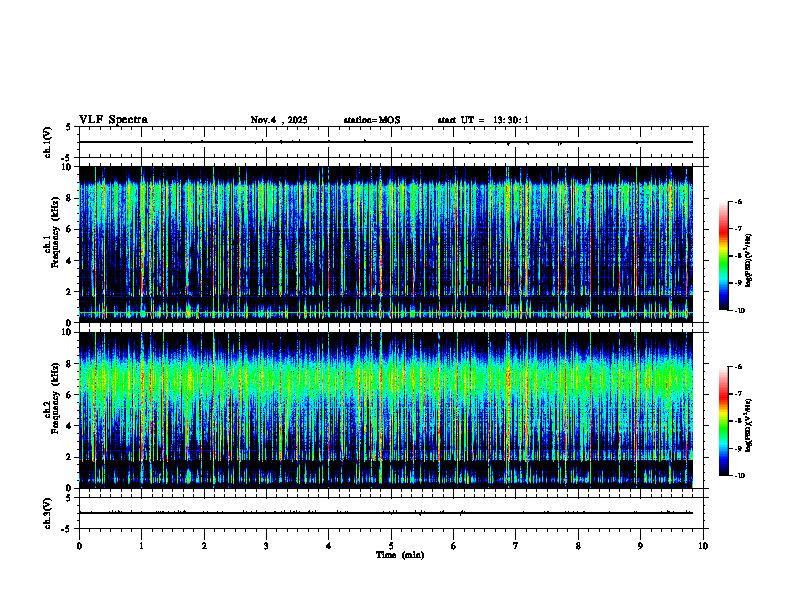Select the ch.1 "Frequency (kHz)" axis label
The image size is (792, 612).
pyautogui.click(x=55, y=233)
